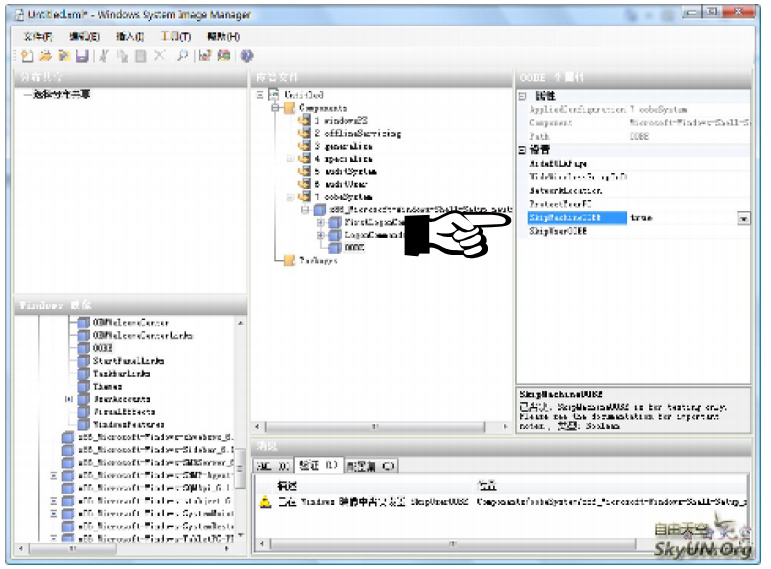Click the Close Answer File folder icon beside Save

pos(63,56)
